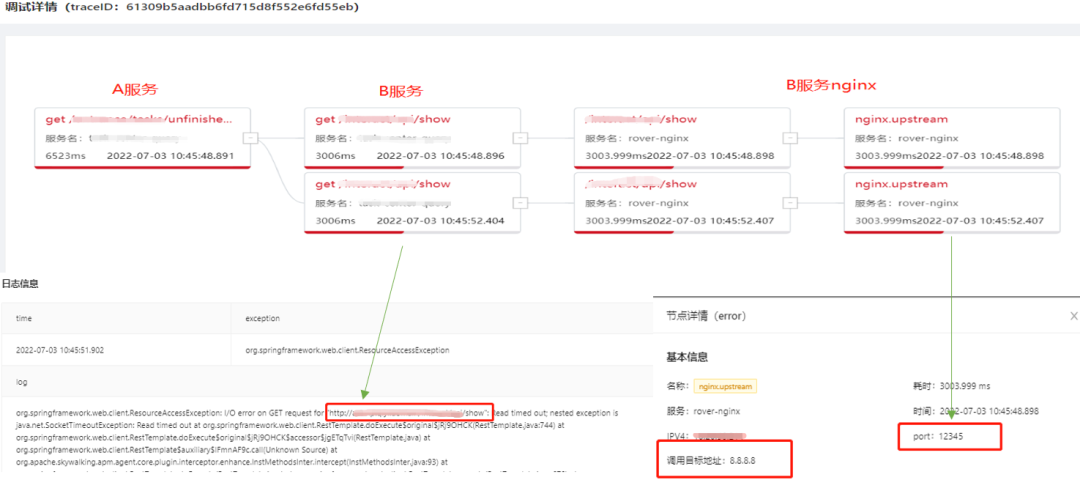
Task: Click timestamp 2022-07-03 10:45:48.896
Action: [440, 156]
